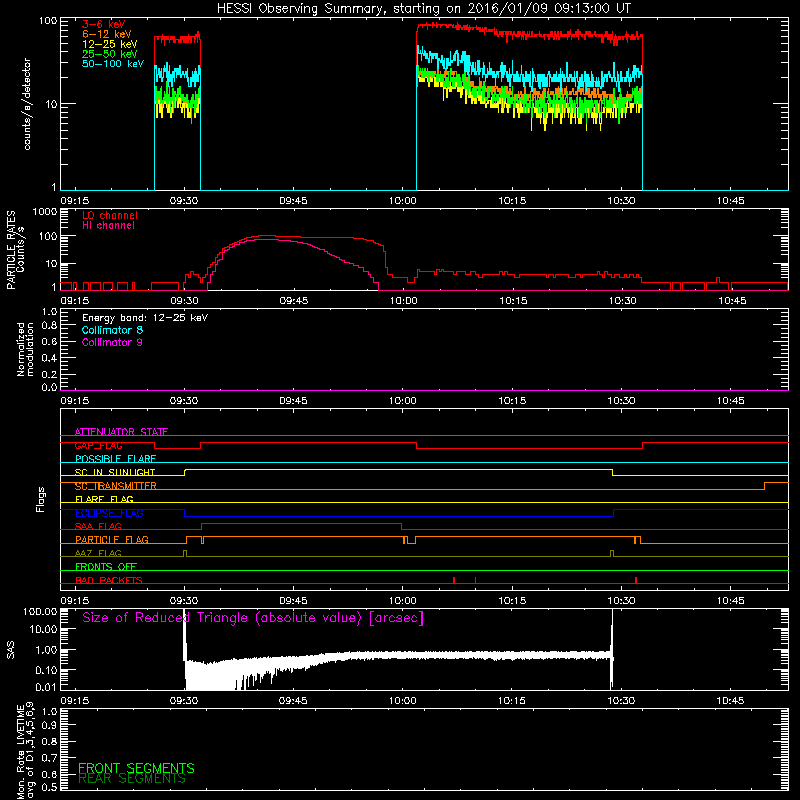This screenshot has width=800, height=800.
Task: Click the 09:45 tick under the particle rates plot
Action: (x=293, y=301)
